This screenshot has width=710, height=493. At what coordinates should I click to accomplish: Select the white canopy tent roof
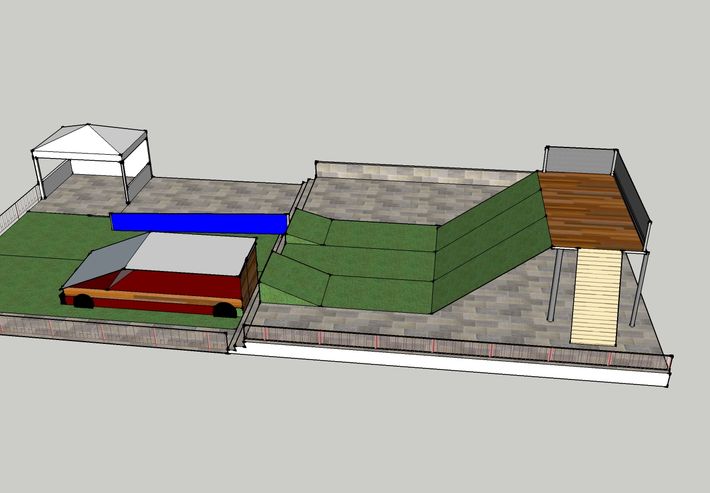(x=90, y=140)
